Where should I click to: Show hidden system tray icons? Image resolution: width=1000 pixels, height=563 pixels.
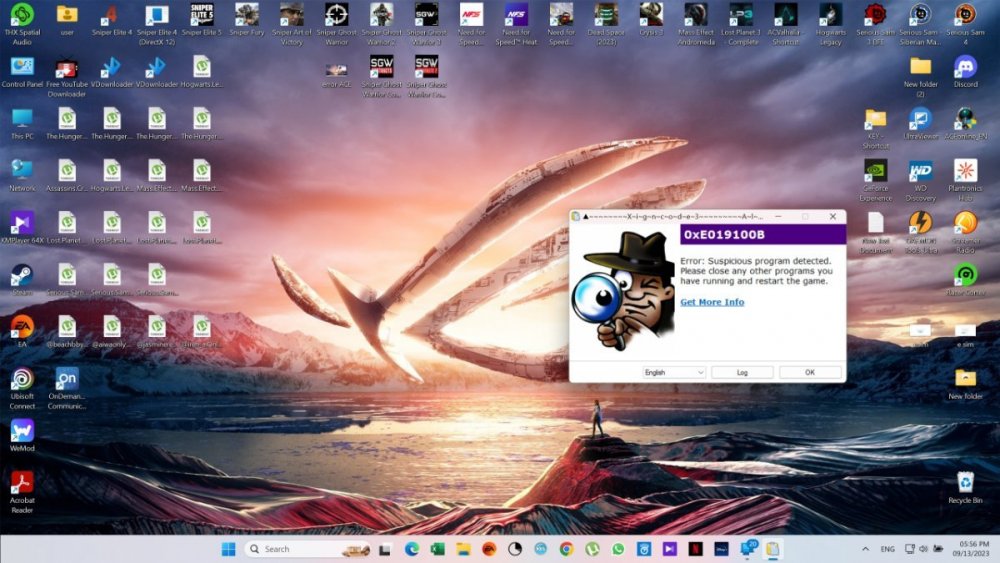(865, 549)
